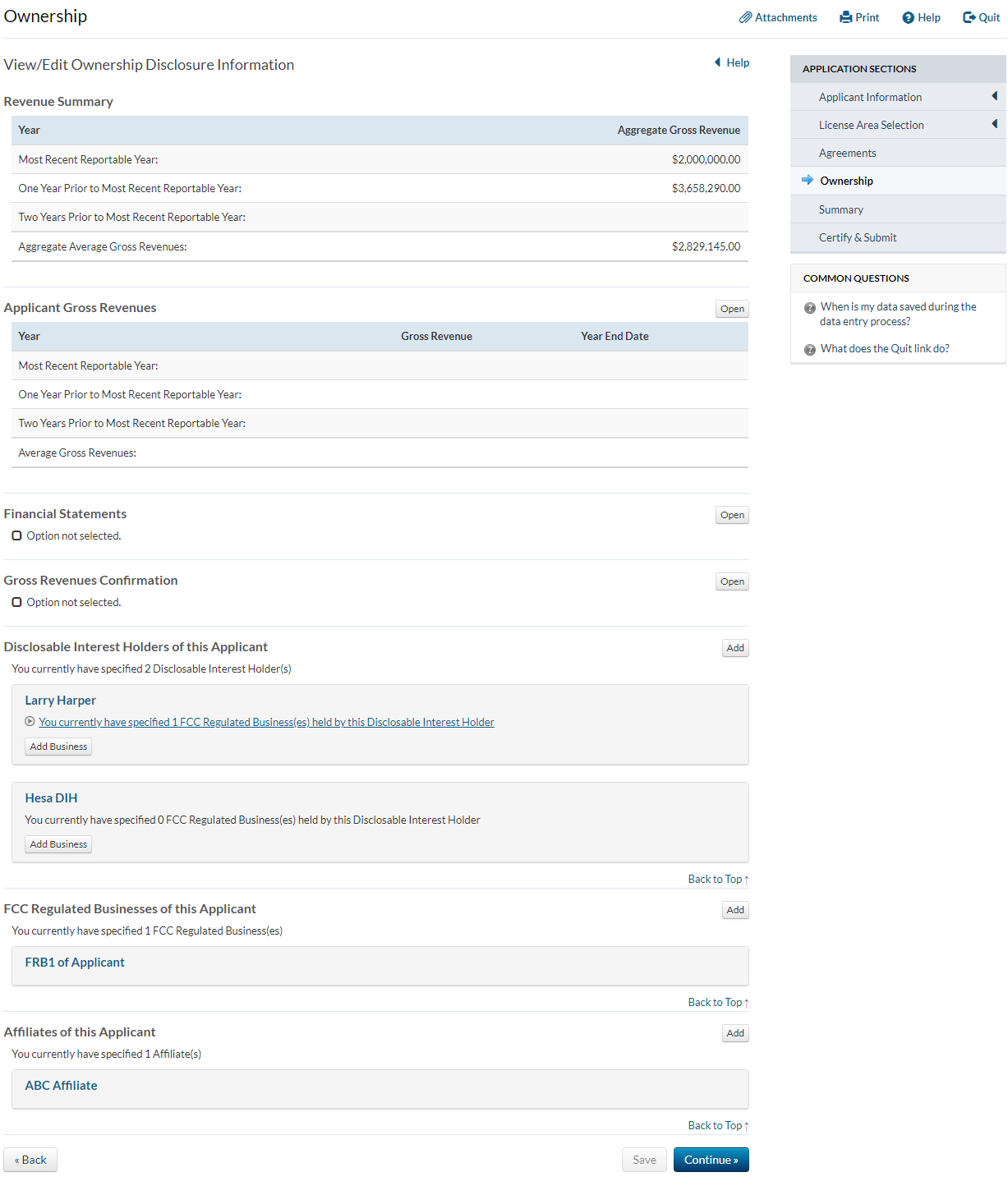Click the blue arrow icon next to Ownership
The height and width of the screenshot is (1181, 1008).
(x=808, y=180)
